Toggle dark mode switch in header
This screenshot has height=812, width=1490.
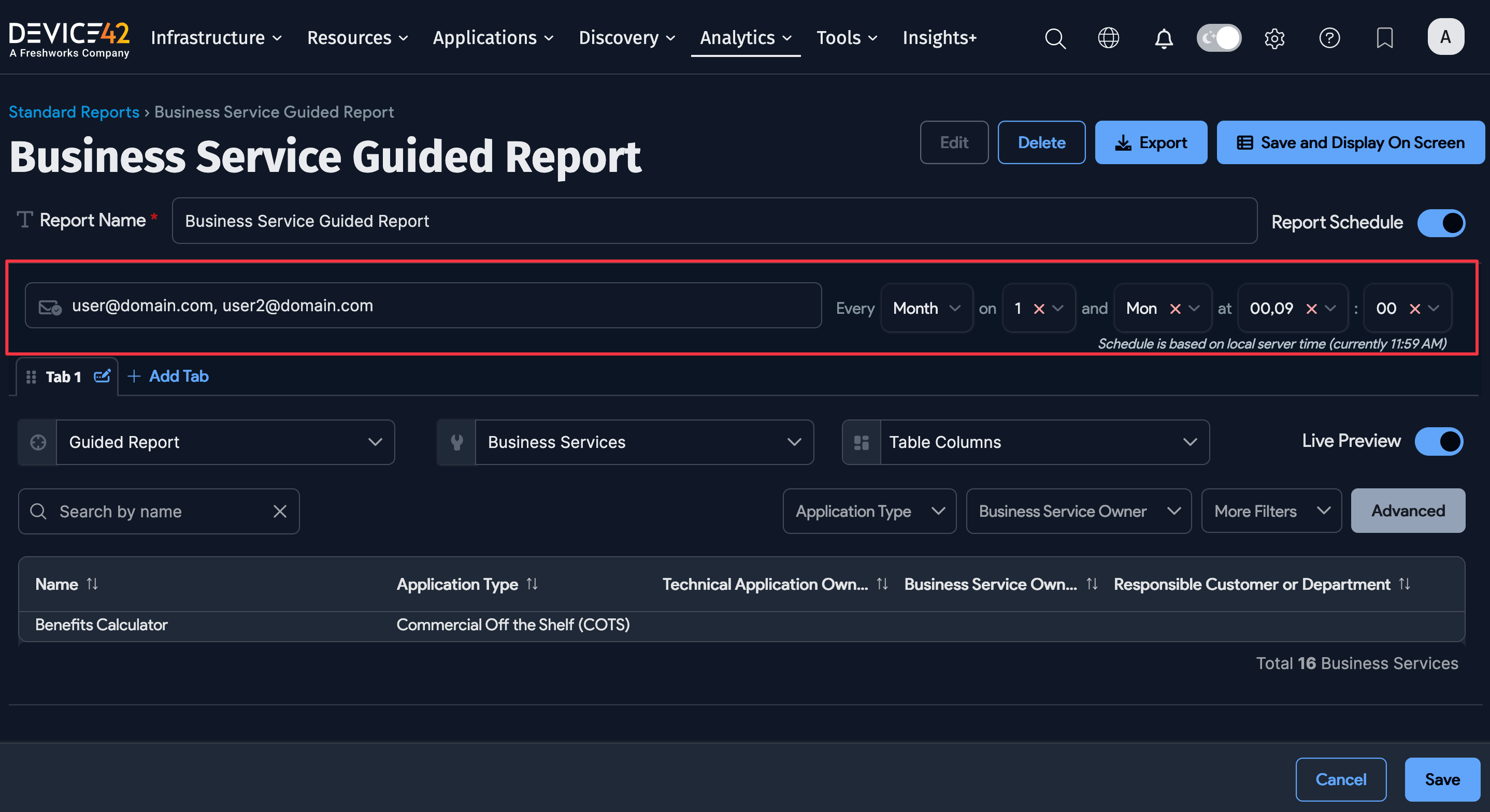coord(1219,38)
